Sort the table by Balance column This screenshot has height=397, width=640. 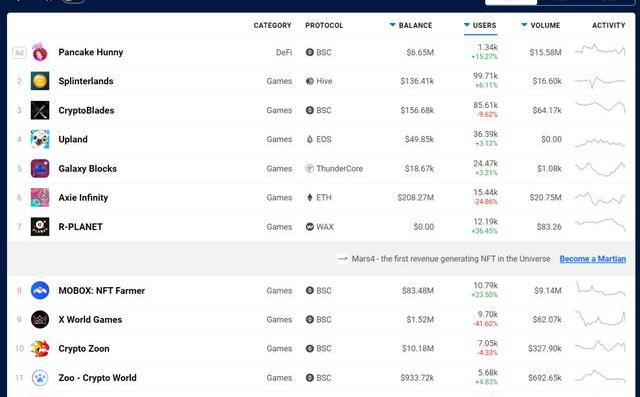click(x=411, y=25)
